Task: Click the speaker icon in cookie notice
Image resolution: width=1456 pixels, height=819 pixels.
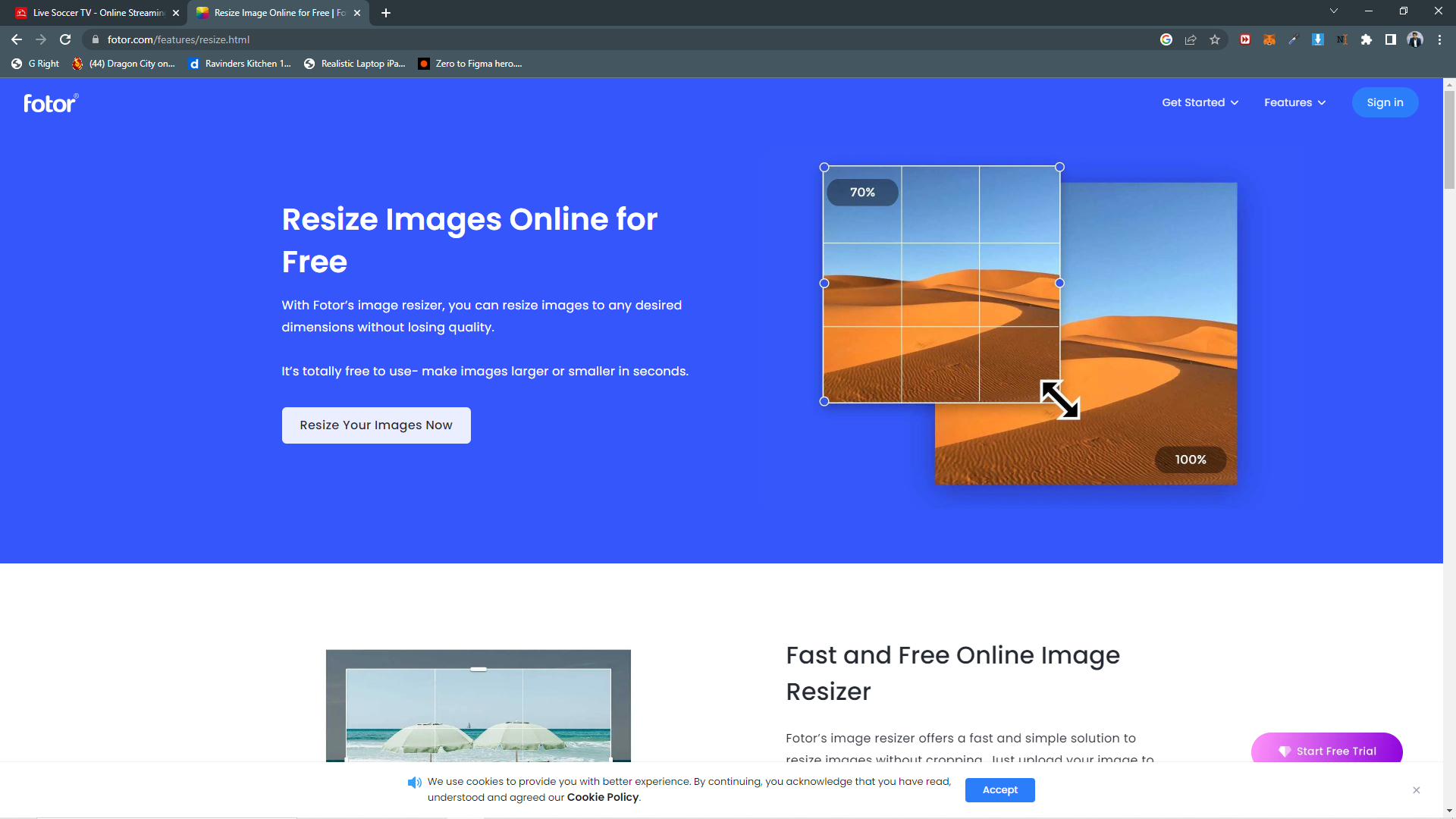Action: (415, 783)
